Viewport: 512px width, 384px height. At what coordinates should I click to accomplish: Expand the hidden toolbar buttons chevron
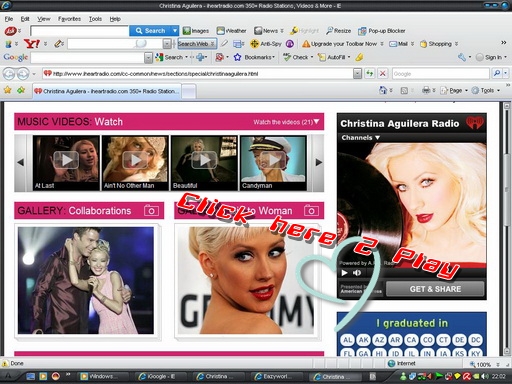504,42
